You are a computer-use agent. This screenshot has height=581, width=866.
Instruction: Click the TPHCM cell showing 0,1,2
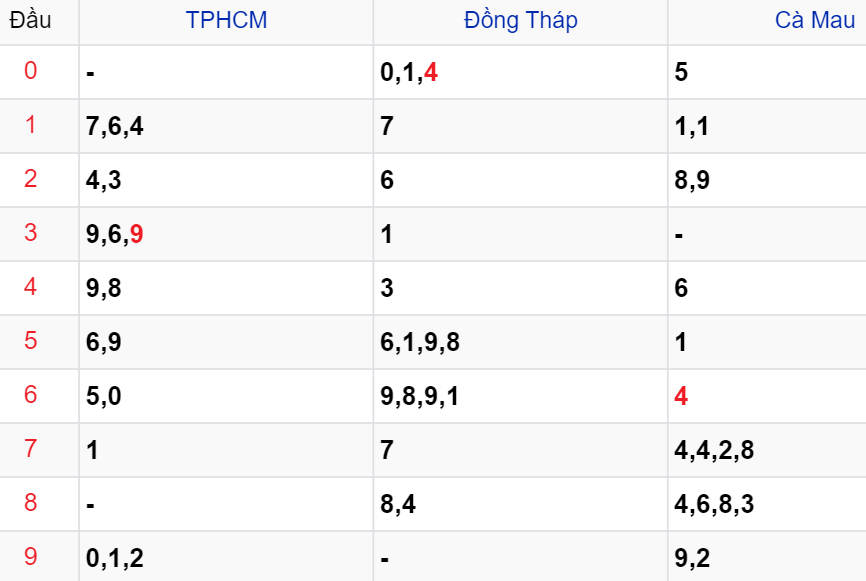coord(115,558)
